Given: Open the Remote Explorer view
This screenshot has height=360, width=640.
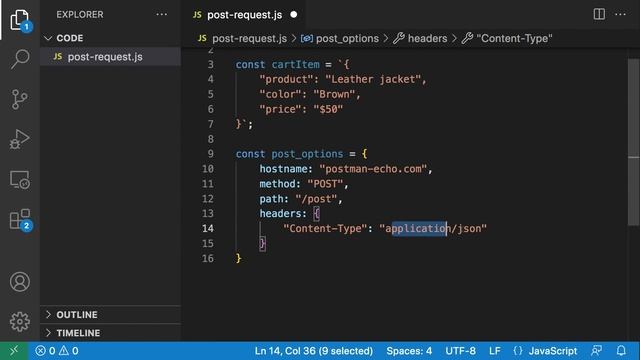Looking at the screenshot, I should (x=20, y=180).
